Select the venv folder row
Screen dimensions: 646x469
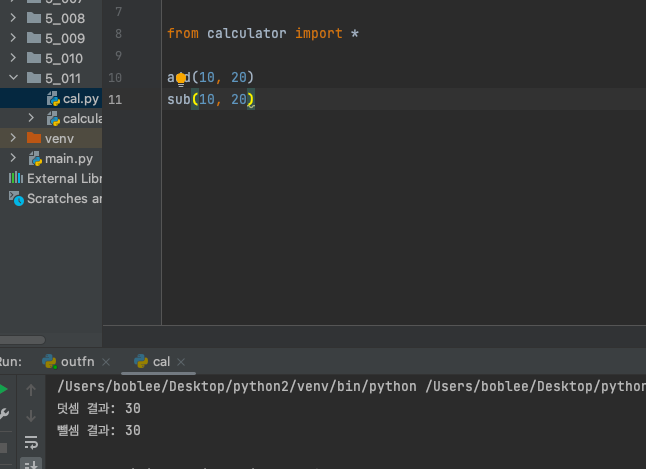coord(51,138)
